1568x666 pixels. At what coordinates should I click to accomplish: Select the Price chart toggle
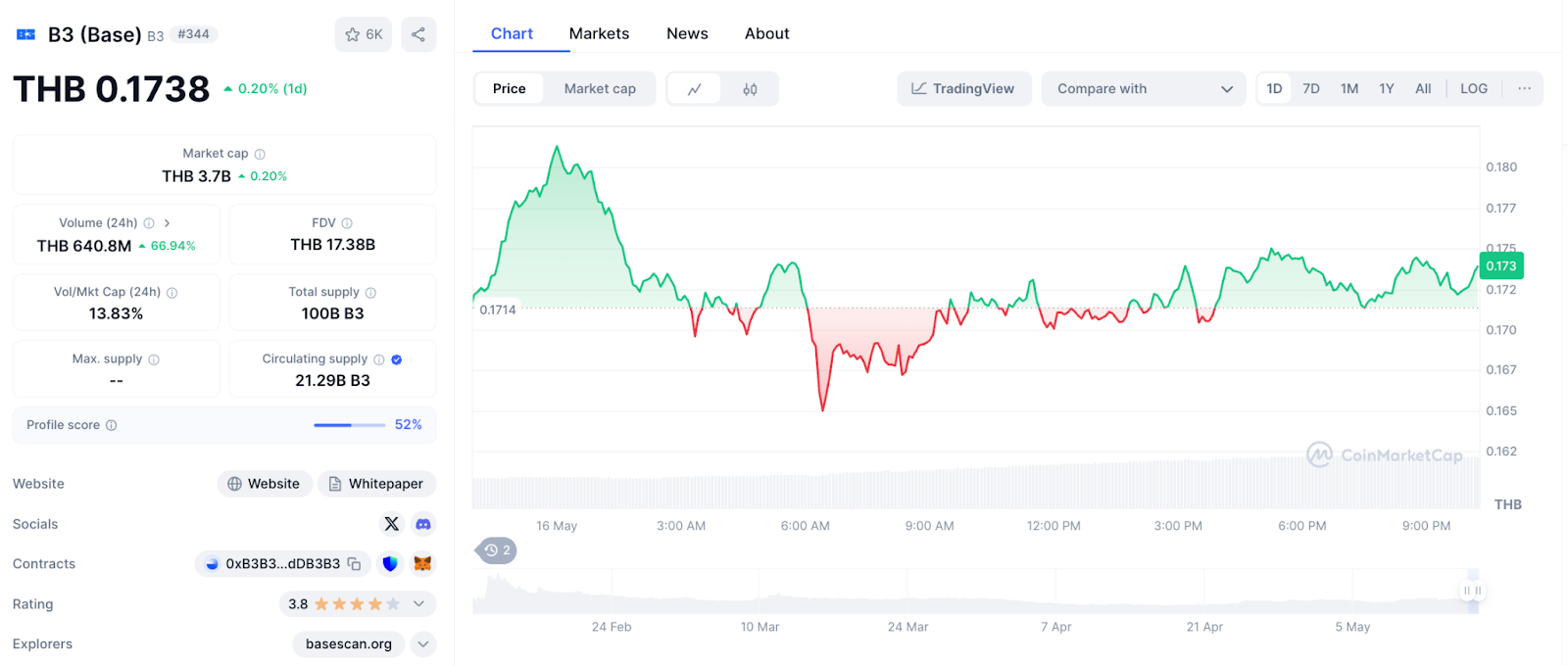click(510, 89)
